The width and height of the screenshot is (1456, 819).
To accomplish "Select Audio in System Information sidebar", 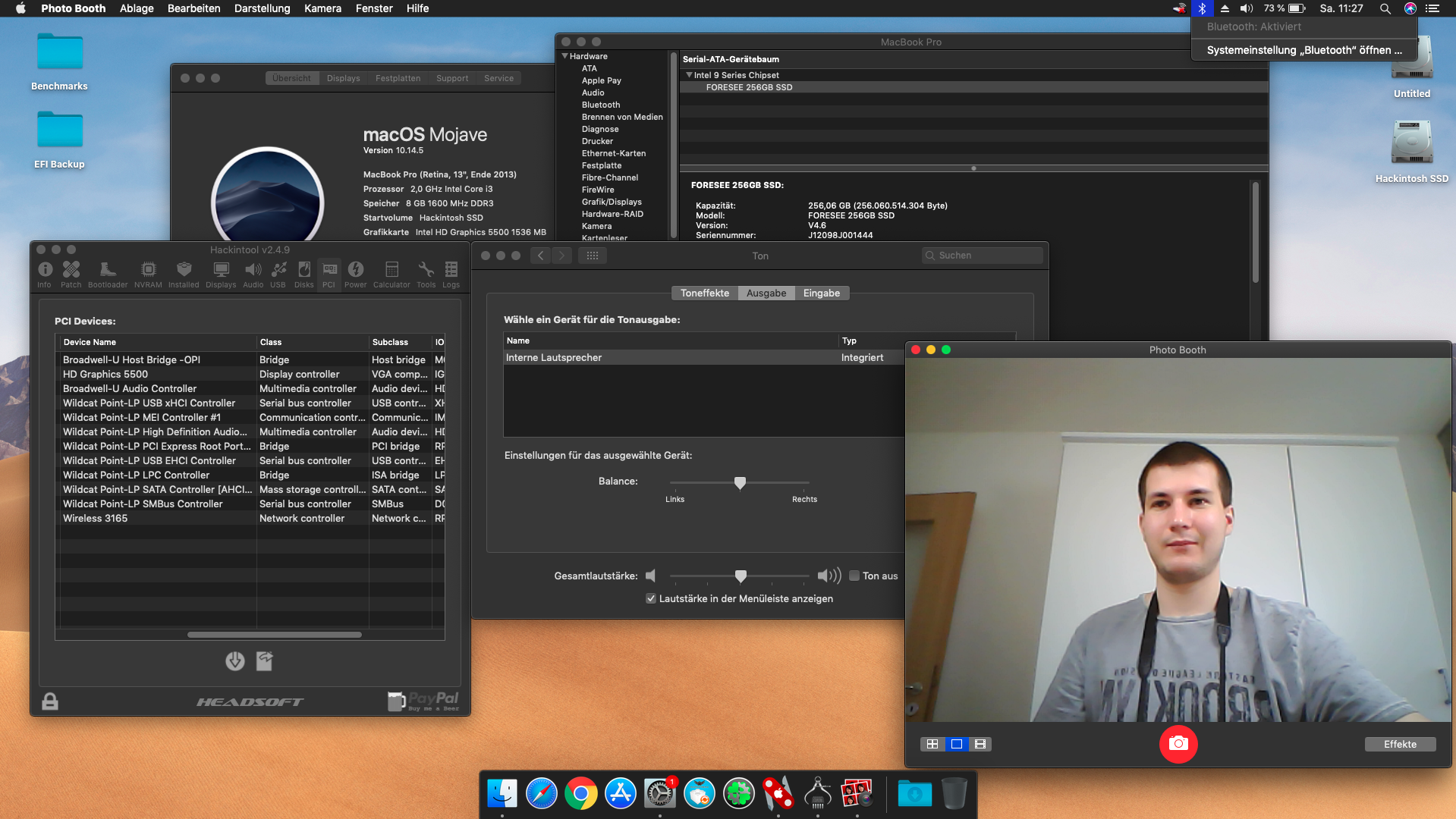I will click(593, 93).
